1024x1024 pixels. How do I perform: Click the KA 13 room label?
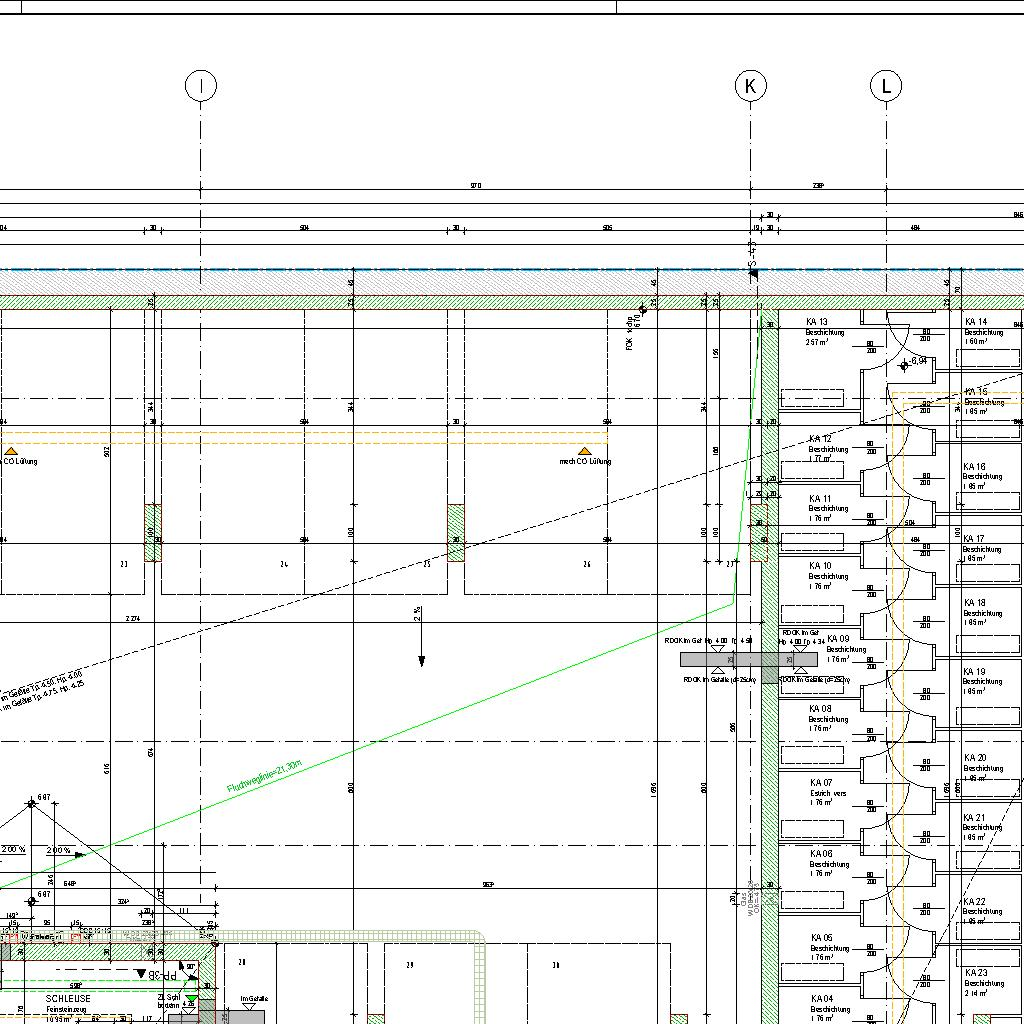[817, 322]
